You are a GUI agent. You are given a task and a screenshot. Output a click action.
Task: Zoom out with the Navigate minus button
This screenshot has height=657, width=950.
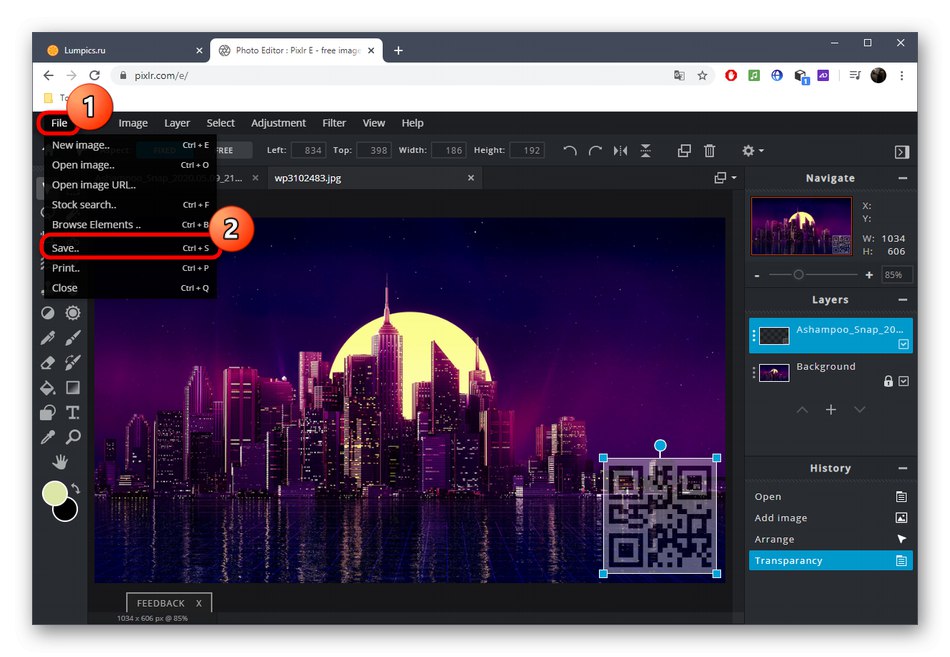757,275
